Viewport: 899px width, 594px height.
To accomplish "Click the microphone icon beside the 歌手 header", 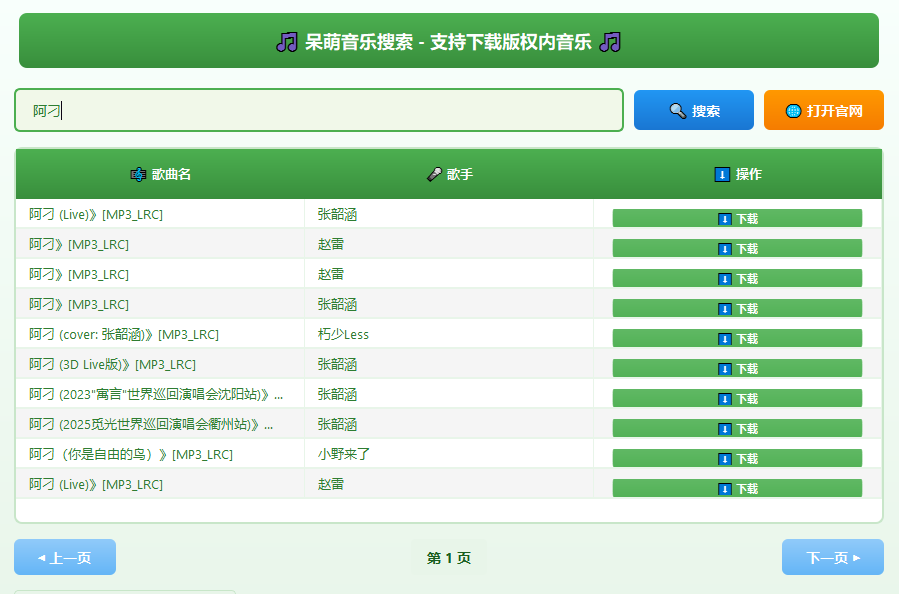I will 431,173.
